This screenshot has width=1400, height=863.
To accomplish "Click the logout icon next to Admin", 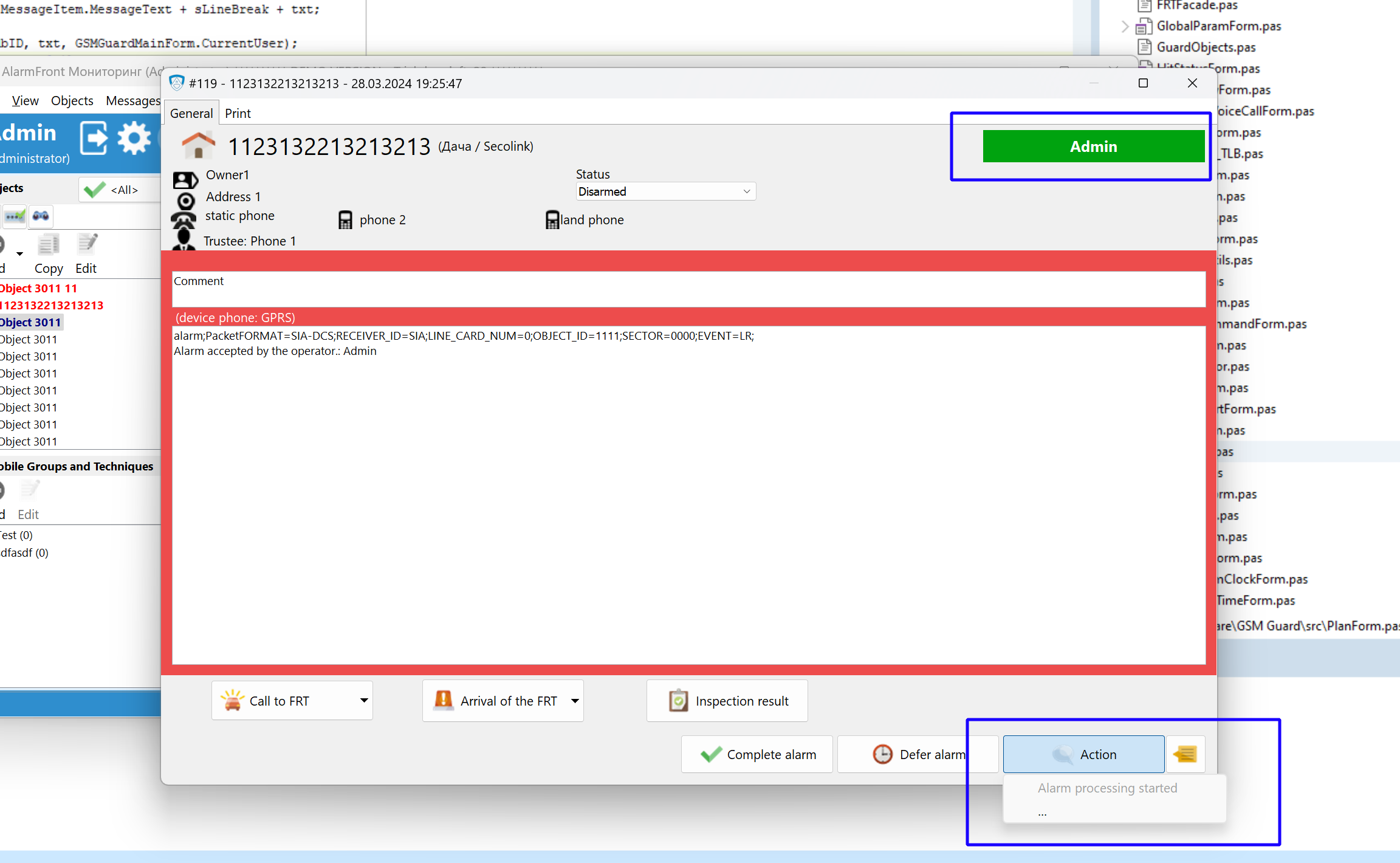I will point(94,139).
